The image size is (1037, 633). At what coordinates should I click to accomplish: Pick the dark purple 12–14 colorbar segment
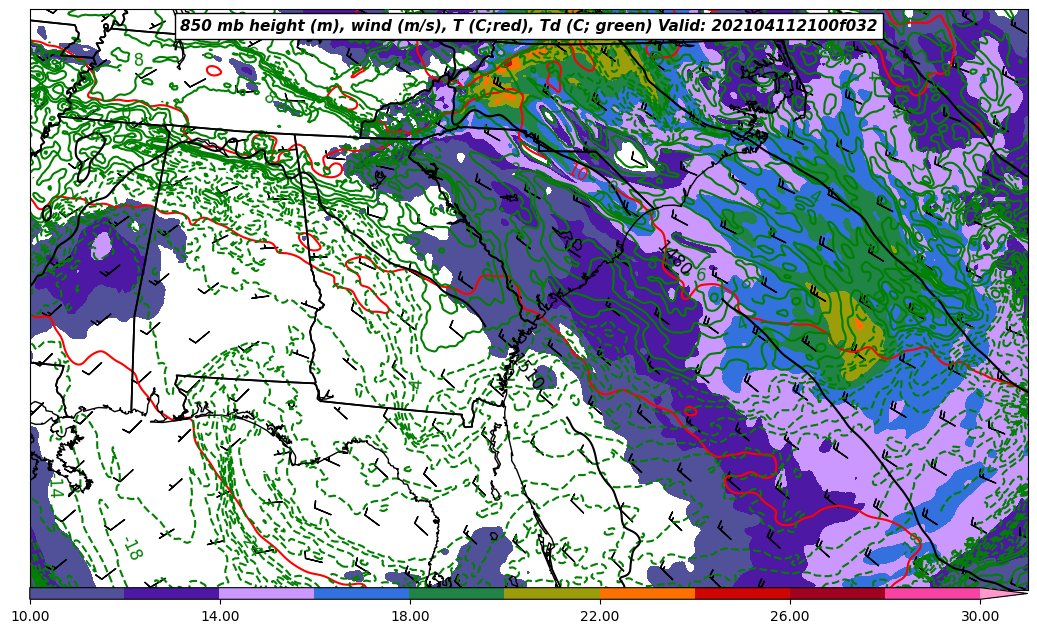(x=172, y=593)
